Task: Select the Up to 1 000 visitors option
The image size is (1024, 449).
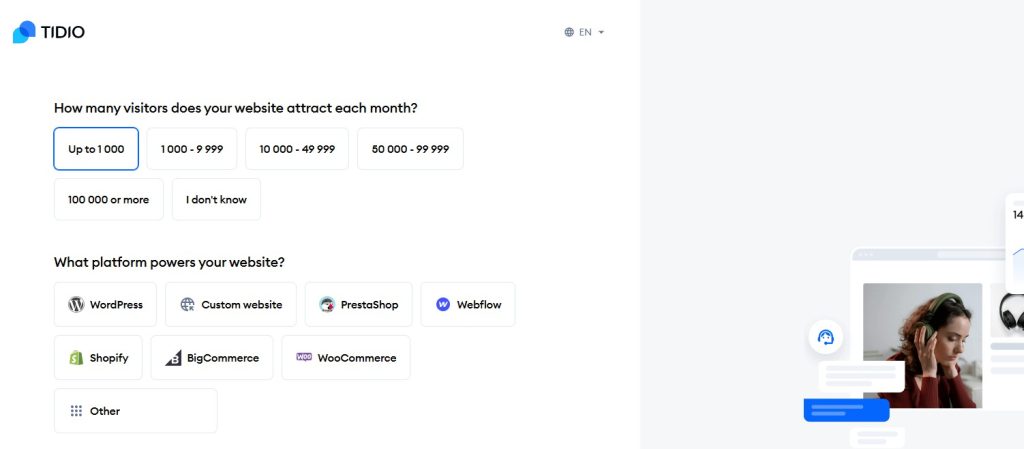Action: tap(96, 149)
